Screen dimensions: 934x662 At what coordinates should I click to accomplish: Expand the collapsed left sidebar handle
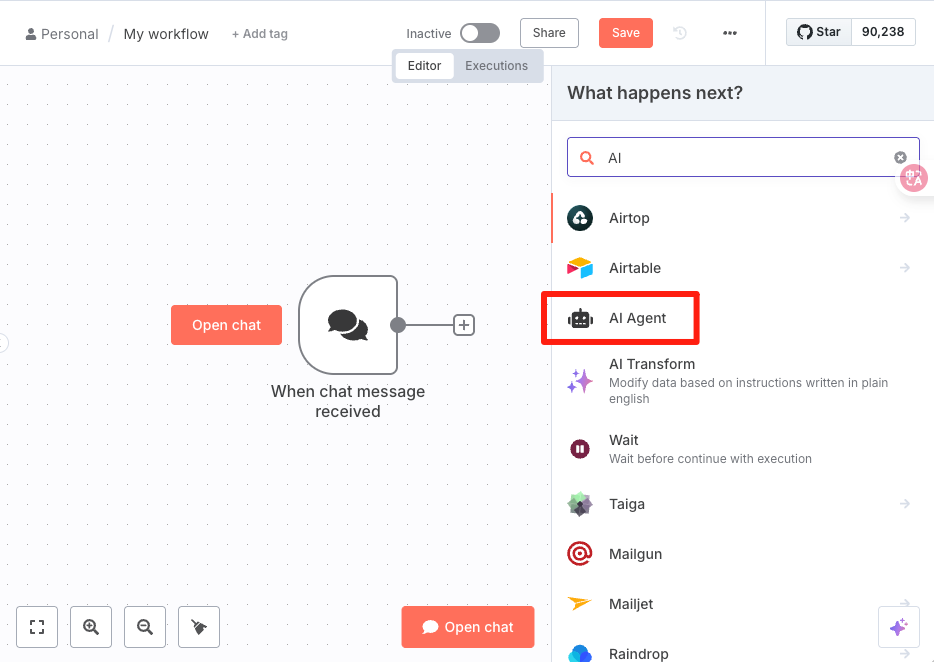pos(4,343)
